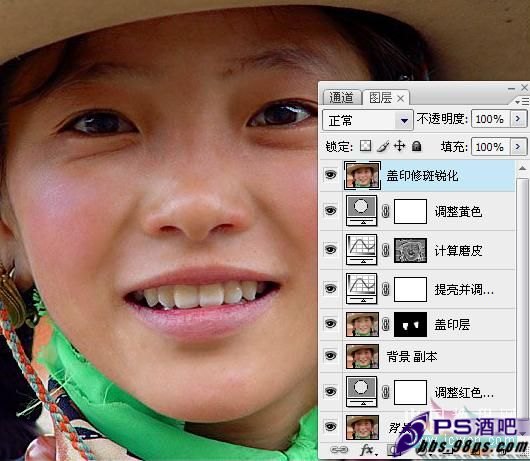Click the lock position move icon
Image resolution: width=530 pixels, height=461 pixels.
point(400,146)
